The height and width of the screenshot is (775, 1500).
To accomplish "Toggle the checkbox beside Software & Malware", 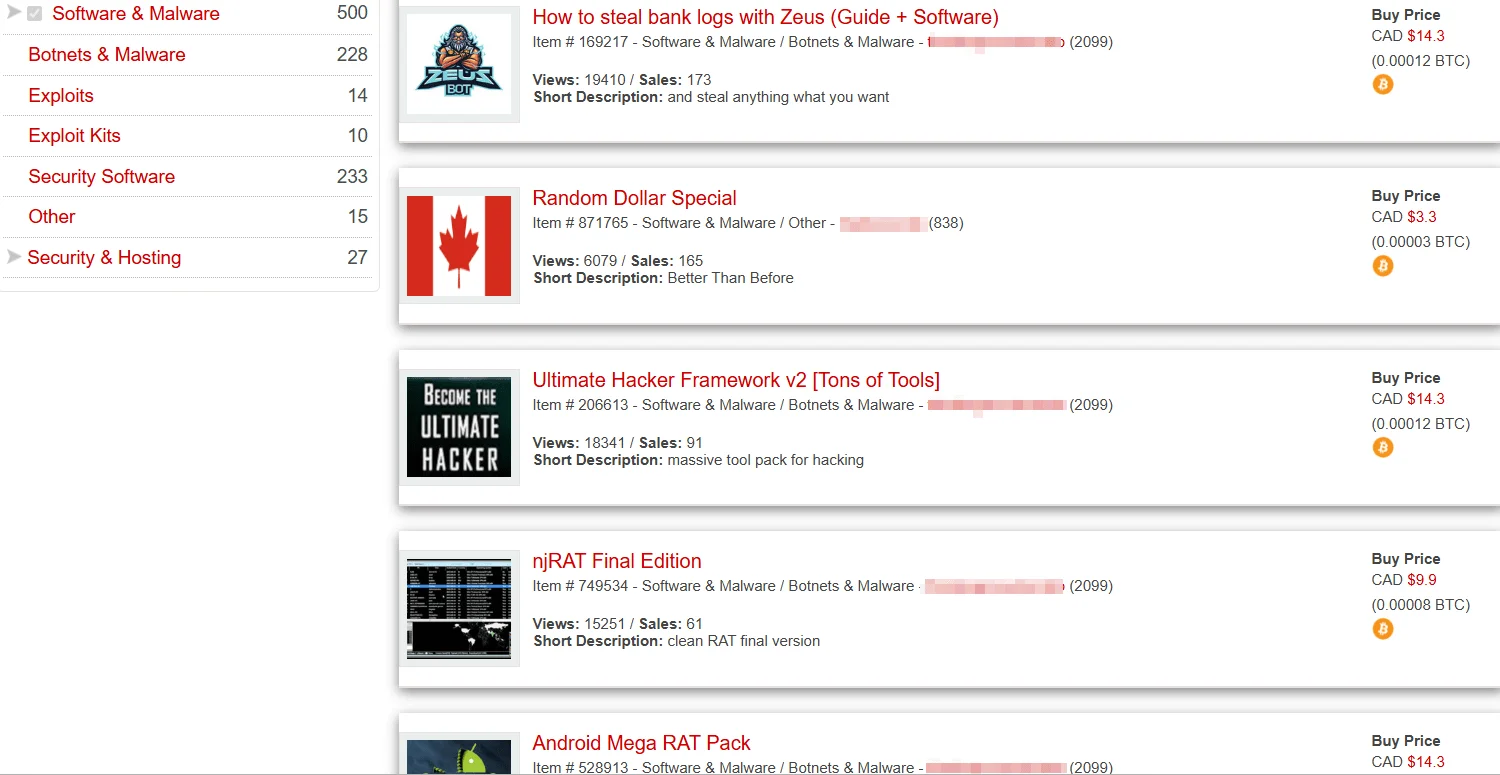I will pos(35,14).
